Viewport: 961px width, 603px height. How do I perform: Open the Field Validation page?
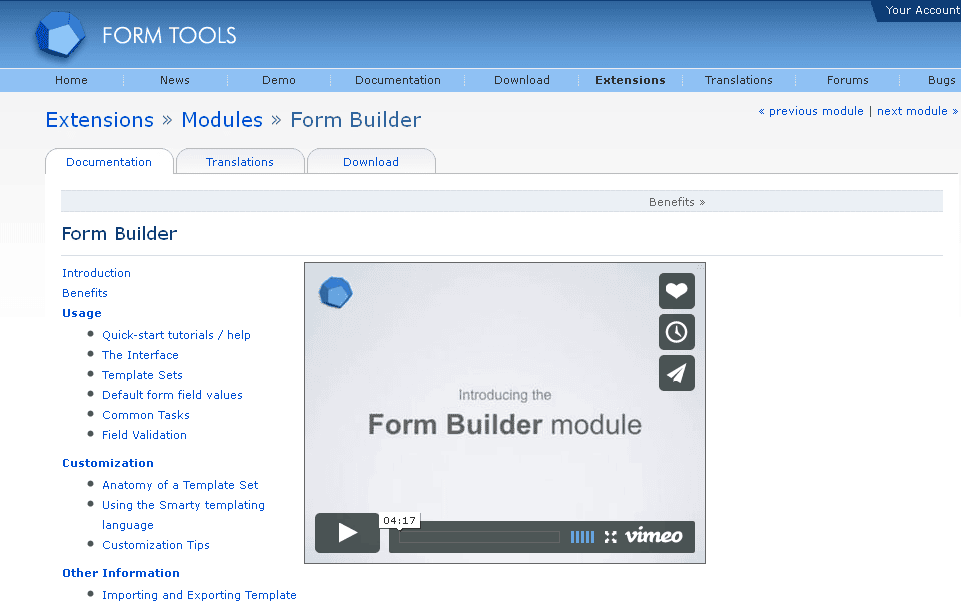click(x=144, y=435)
